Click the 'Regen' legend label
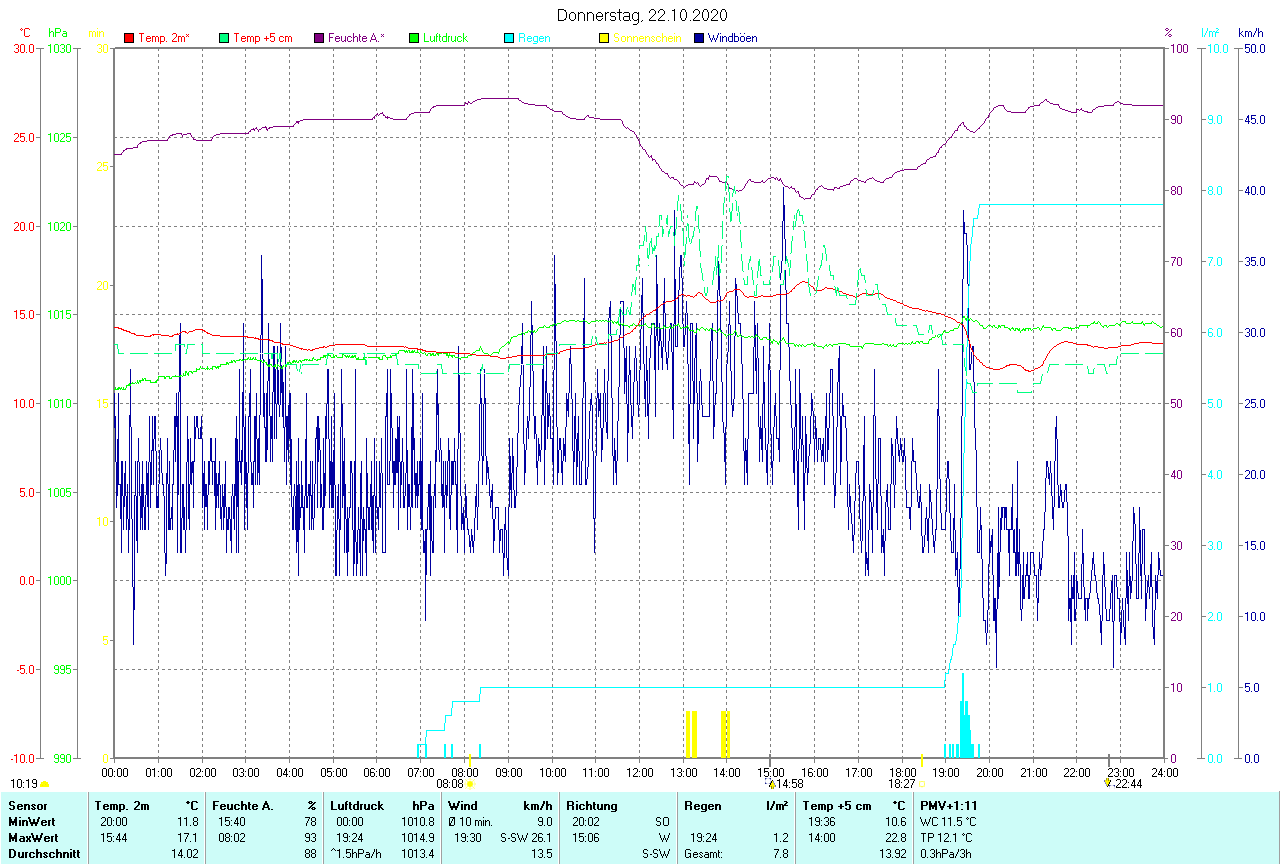The width and height of the screenshot is (1280, 864). coord(534,38)
